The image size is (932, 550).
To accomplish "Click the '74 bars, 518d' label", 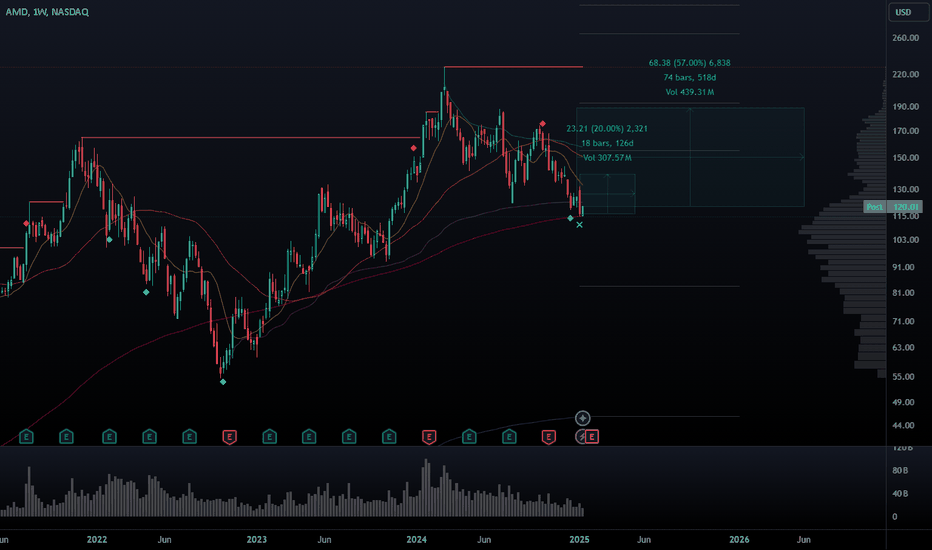I will [x=689, y=77].
